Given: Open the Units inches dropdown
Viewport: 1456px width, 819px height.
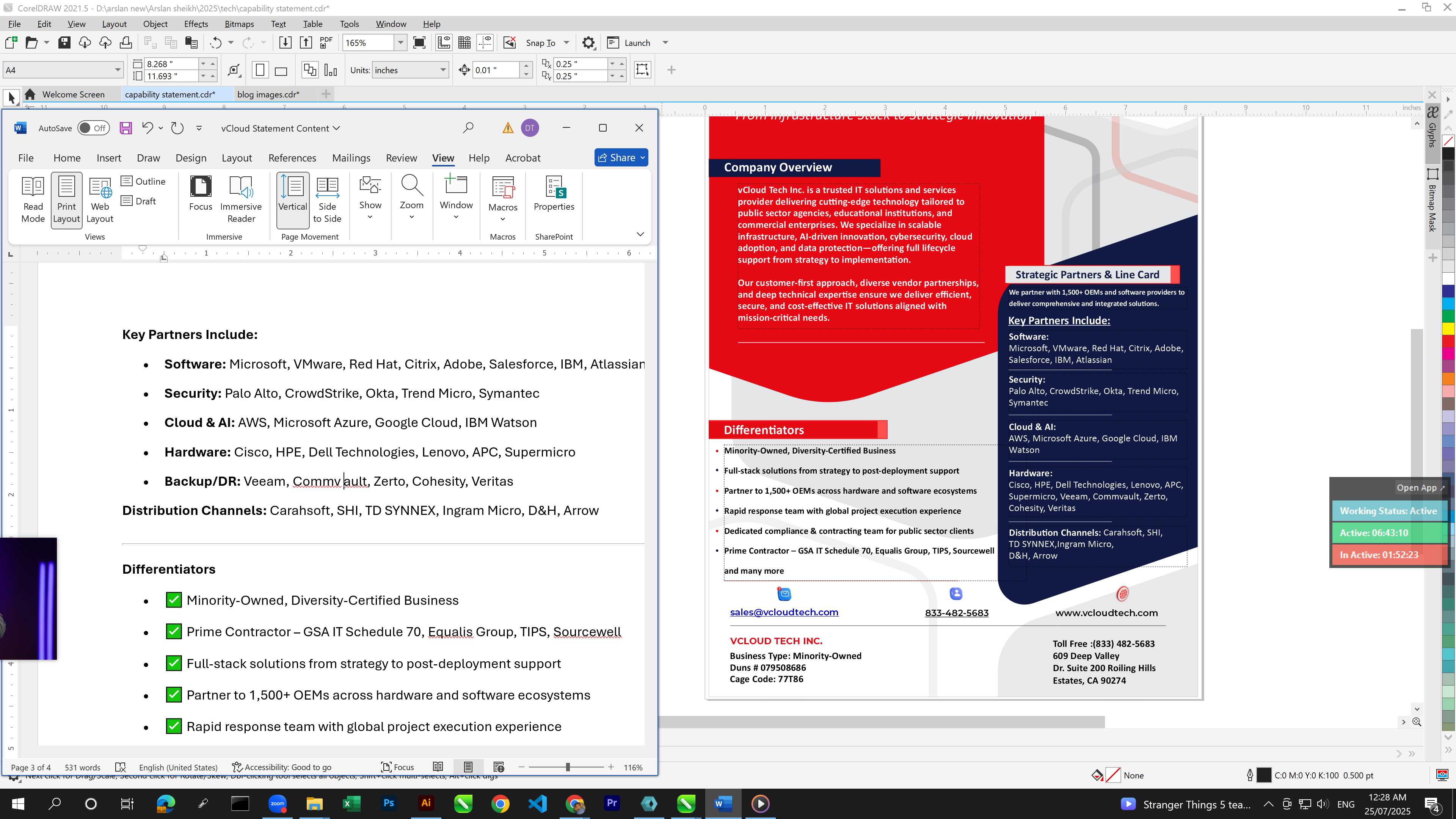Looking at the screenshot, I should tap(443, 70).
